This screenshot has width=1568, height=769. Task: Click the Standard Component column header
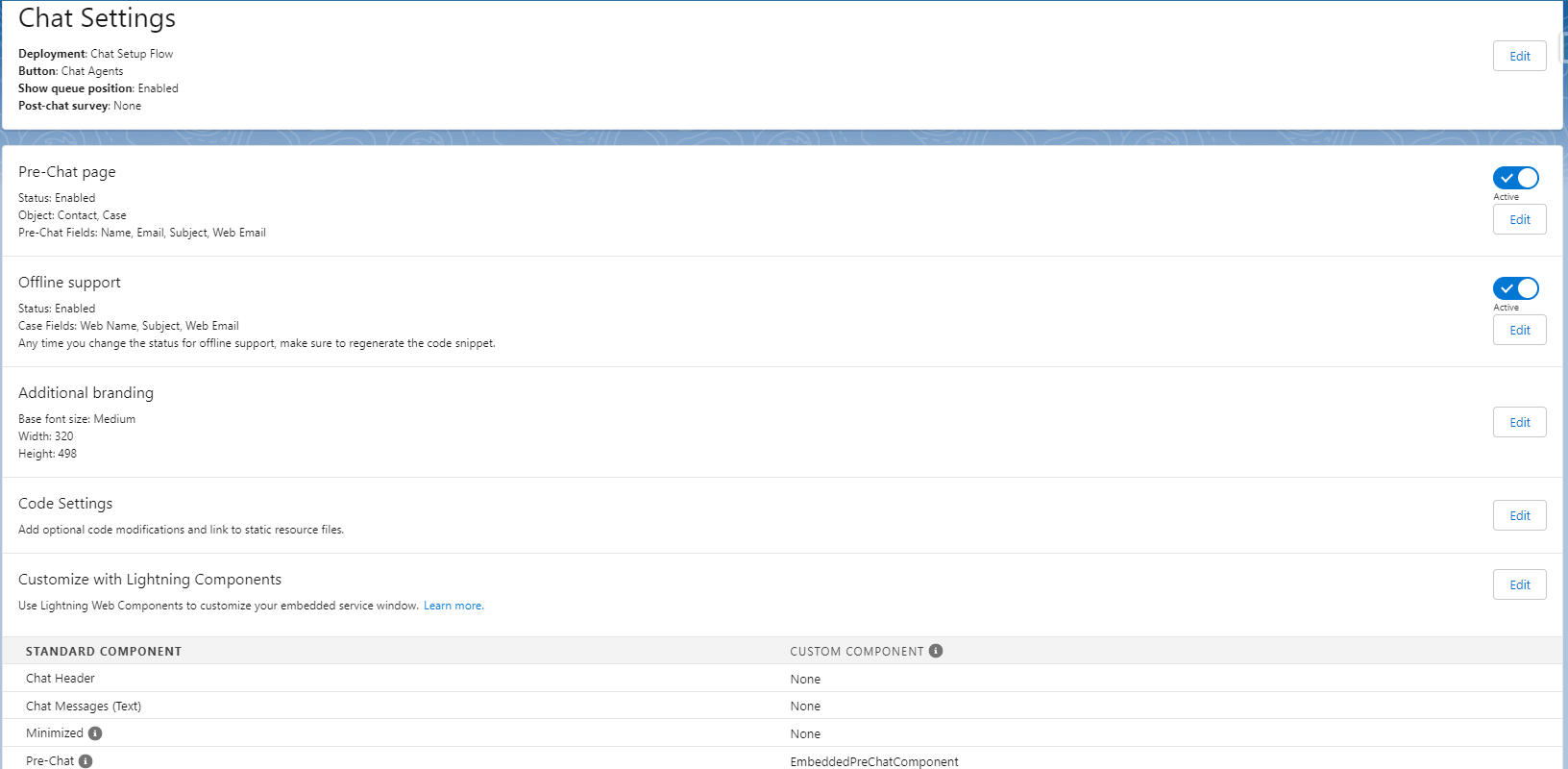(104, 652)
